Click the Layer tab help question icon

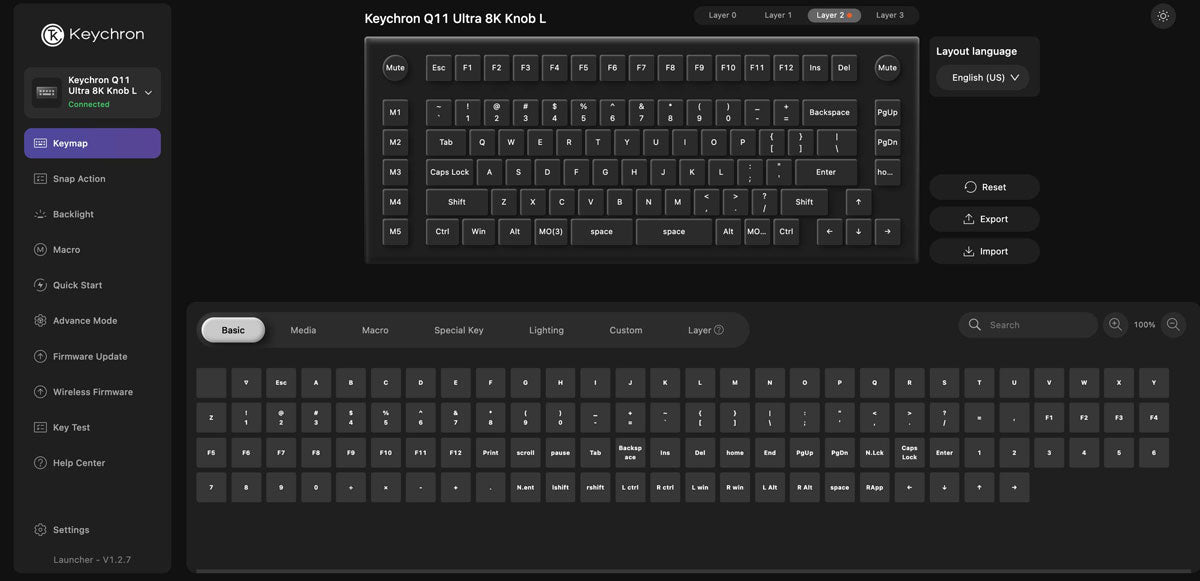click(x=719, y=330)
